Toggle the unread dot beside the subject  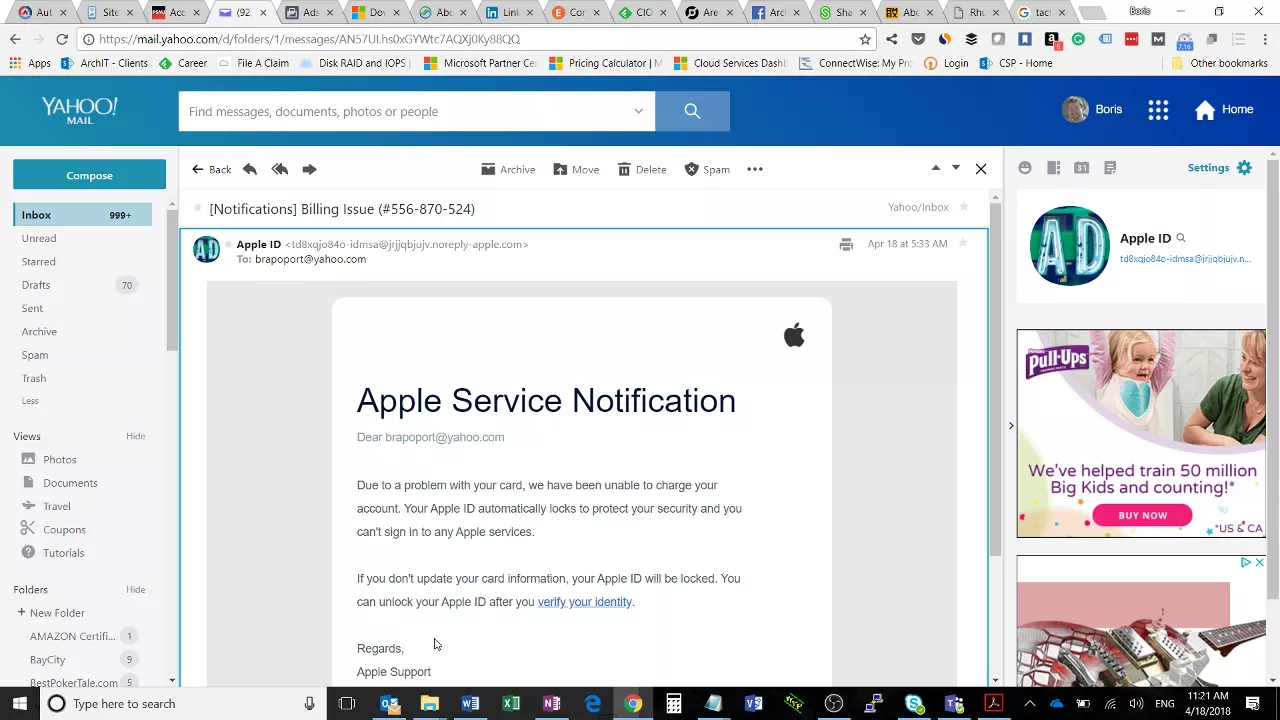(x=198, y=209)
